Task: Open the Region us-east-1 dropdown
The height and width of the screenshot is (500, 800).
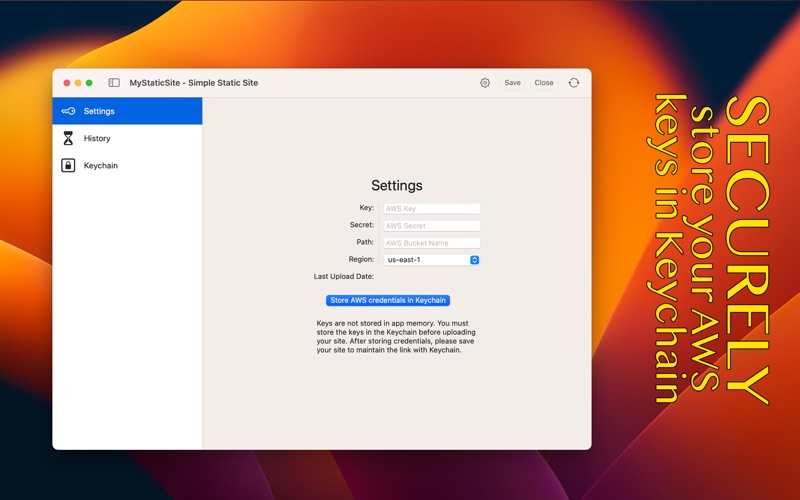Action: click(x=432, y=260)
